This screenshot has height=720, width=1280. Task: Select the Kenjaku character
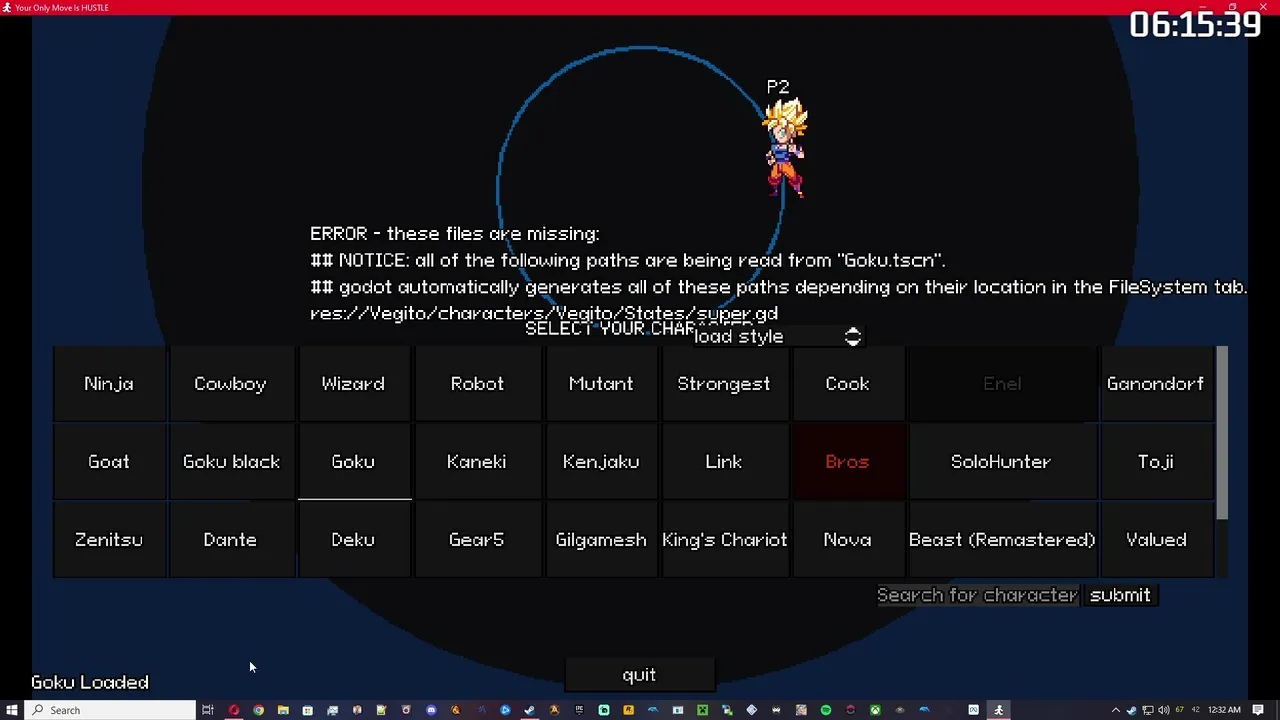point(601,462)
